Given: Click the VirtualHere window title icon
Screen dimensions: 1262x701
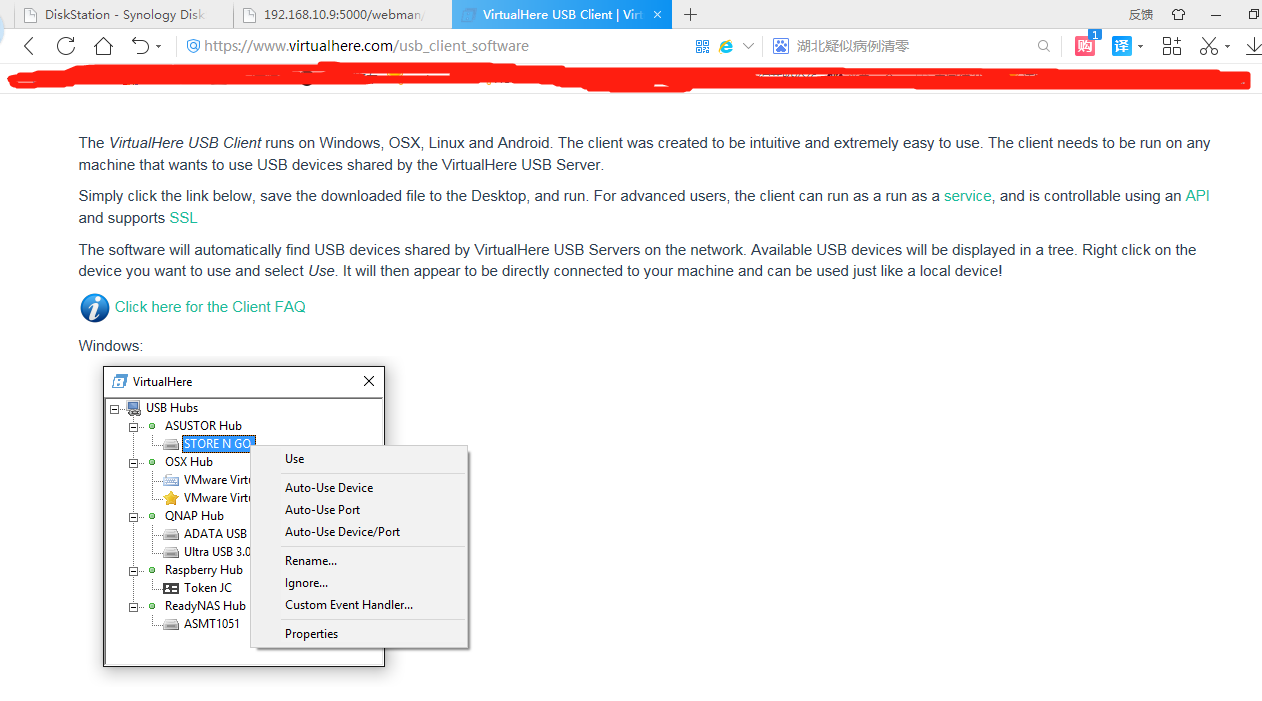Looking at the screenshot, I should coord(120,381).
